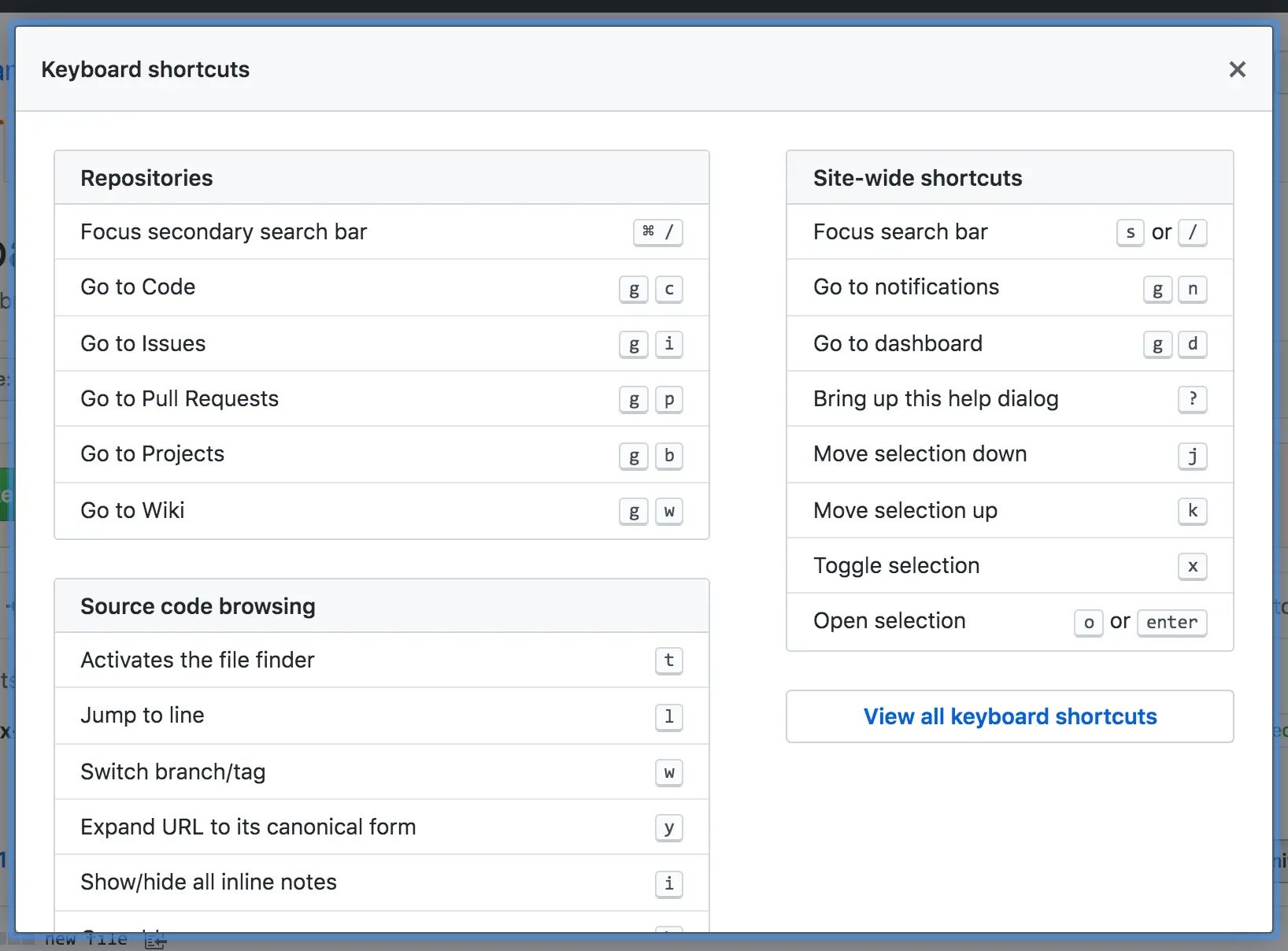This screenshot has width=1288, height=951.
Task: Click the 'p' key in Go to Pull Requests row
Action: [x=668, y=400]
